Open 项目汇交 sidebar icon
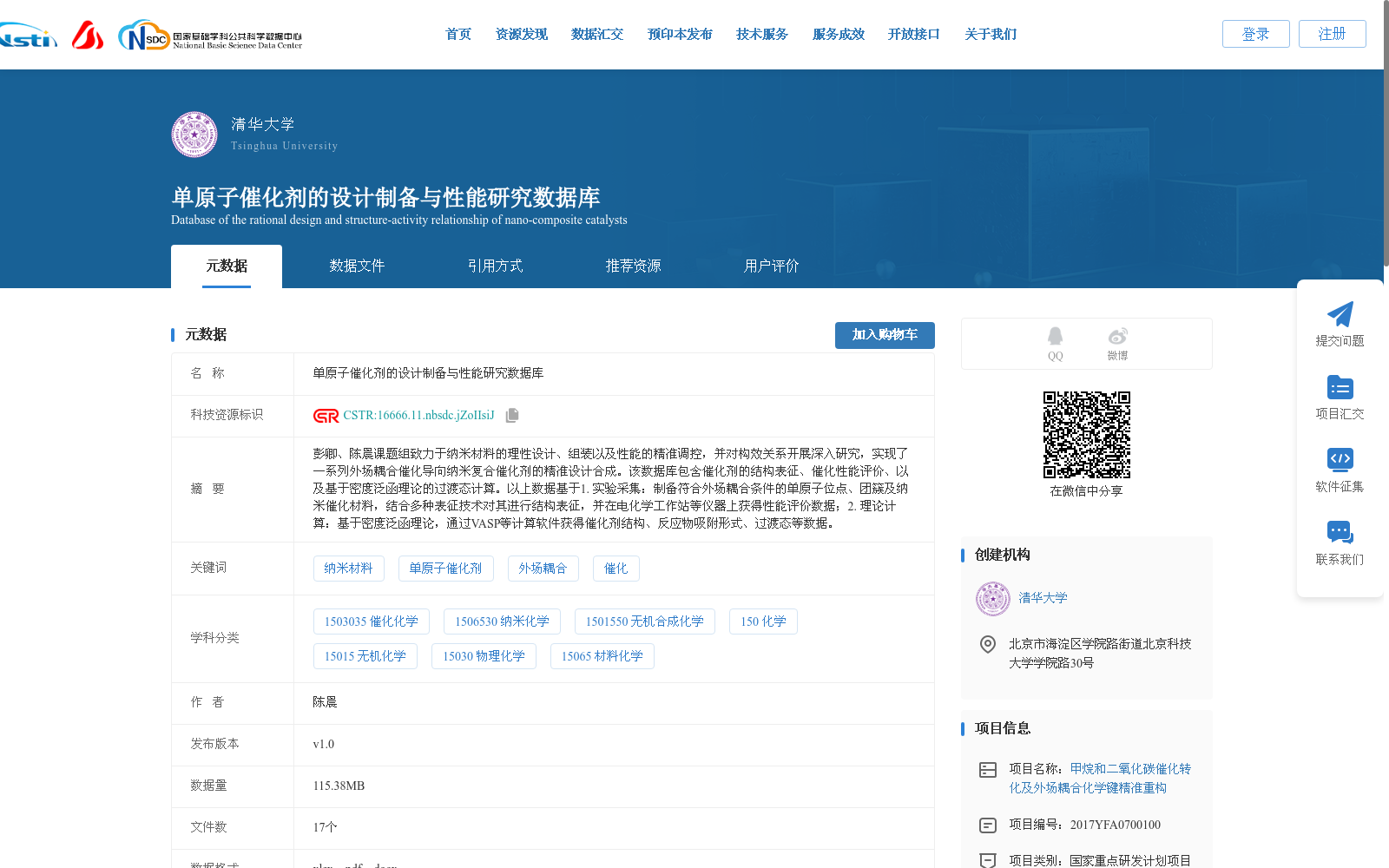The width and height of the screenshot is (1389, 868). tap(1340, 387)
